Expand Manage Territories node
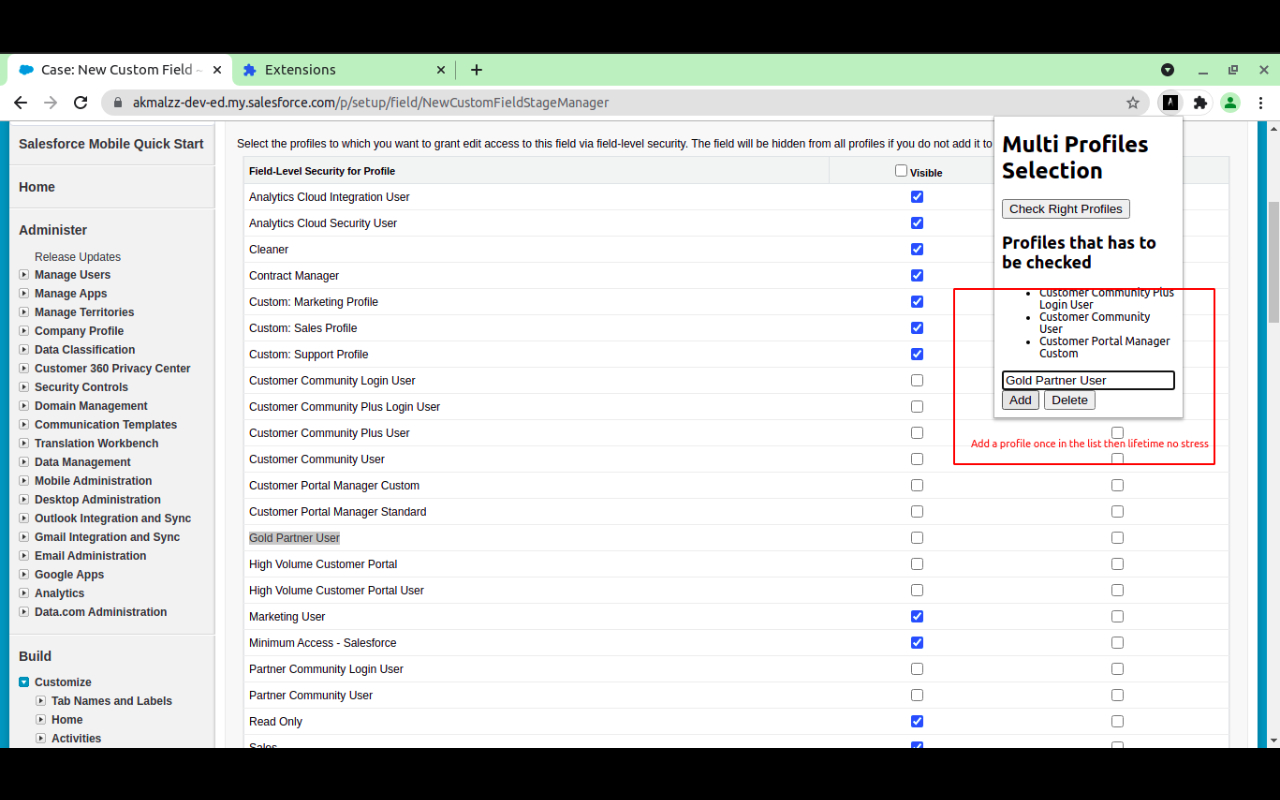 24,312
